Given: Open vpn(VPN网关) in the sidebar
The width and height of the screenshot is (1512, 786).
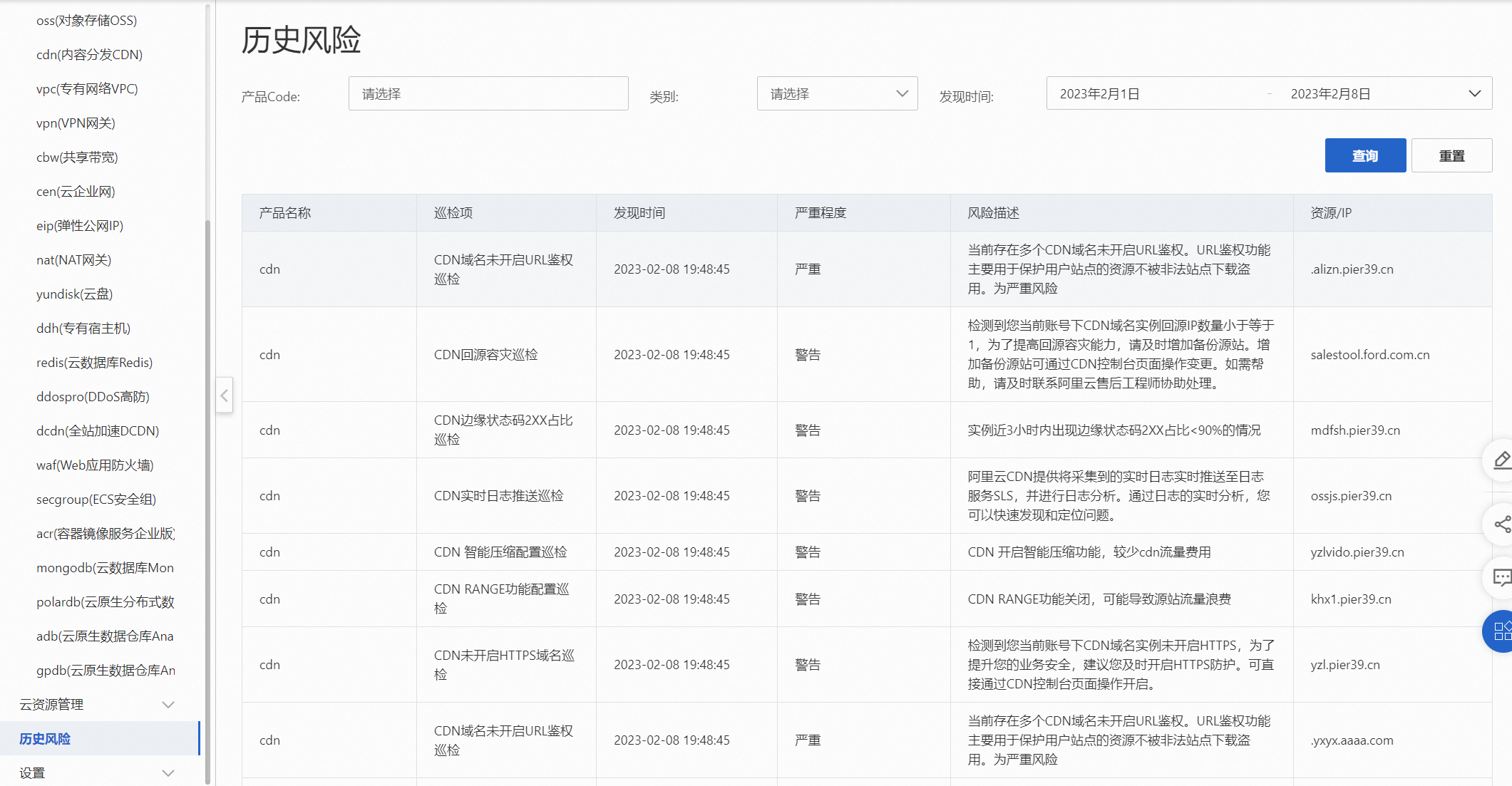Looking at the screenshot, I should [x=76, y=123].
